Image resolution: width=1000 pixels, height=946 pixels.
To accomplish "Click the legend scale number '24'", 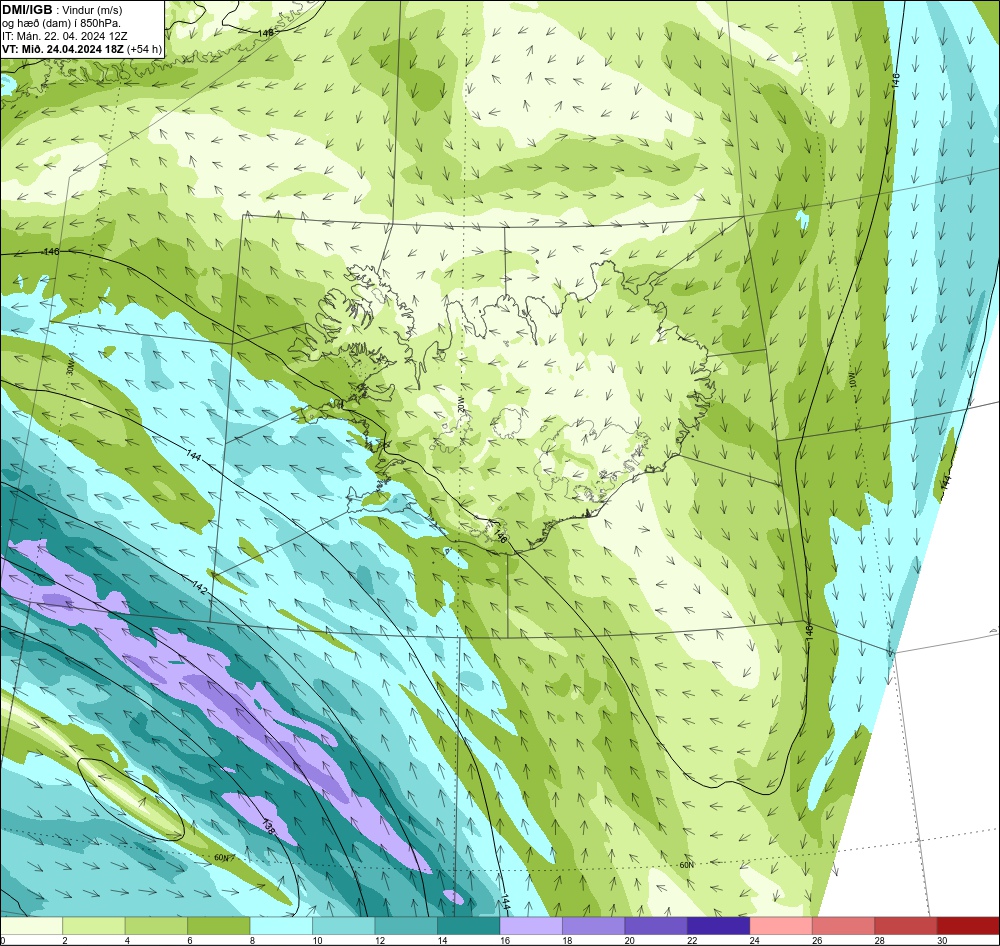I will click(x=754, y=940).
